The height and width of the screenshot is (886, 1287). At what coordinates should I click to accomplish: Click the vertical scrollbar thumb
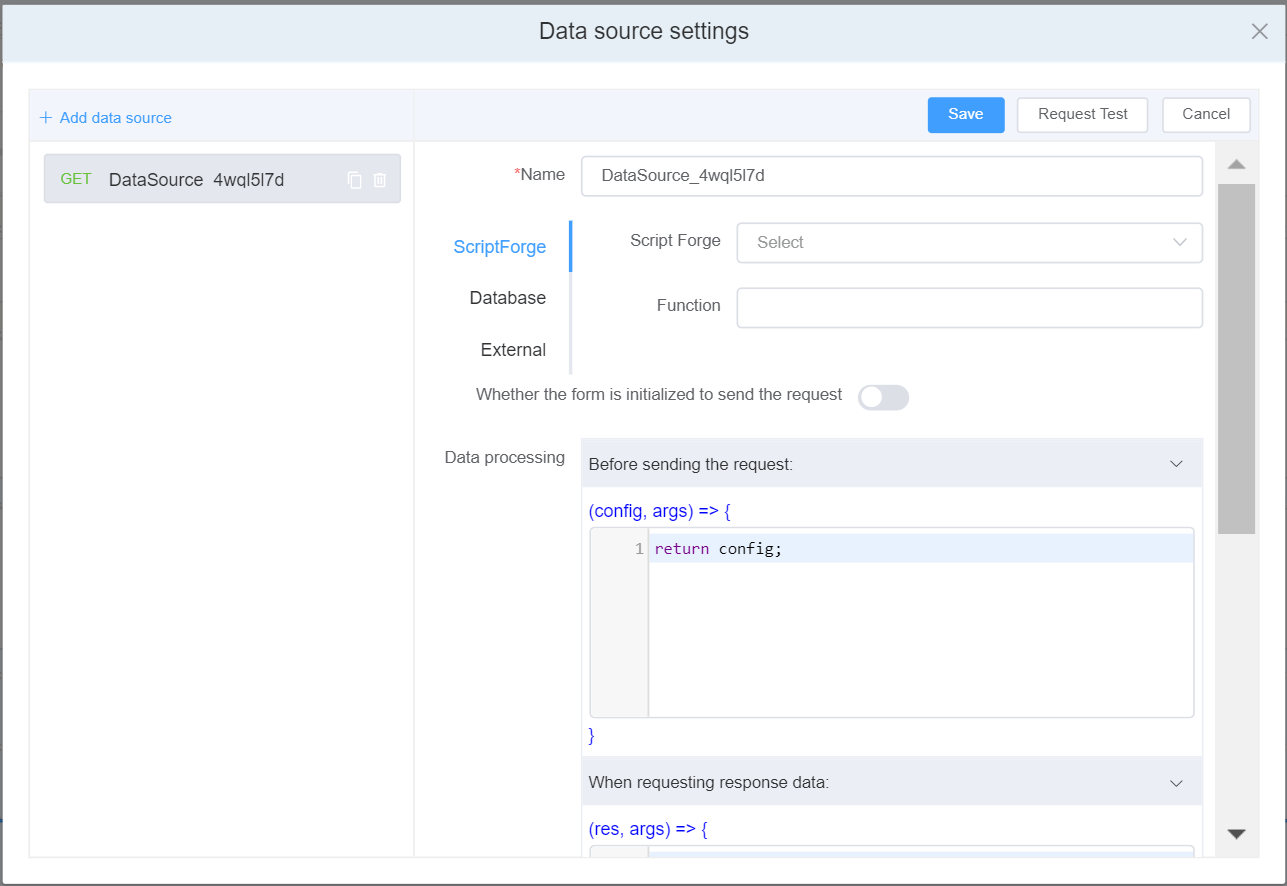(1236, 358)
